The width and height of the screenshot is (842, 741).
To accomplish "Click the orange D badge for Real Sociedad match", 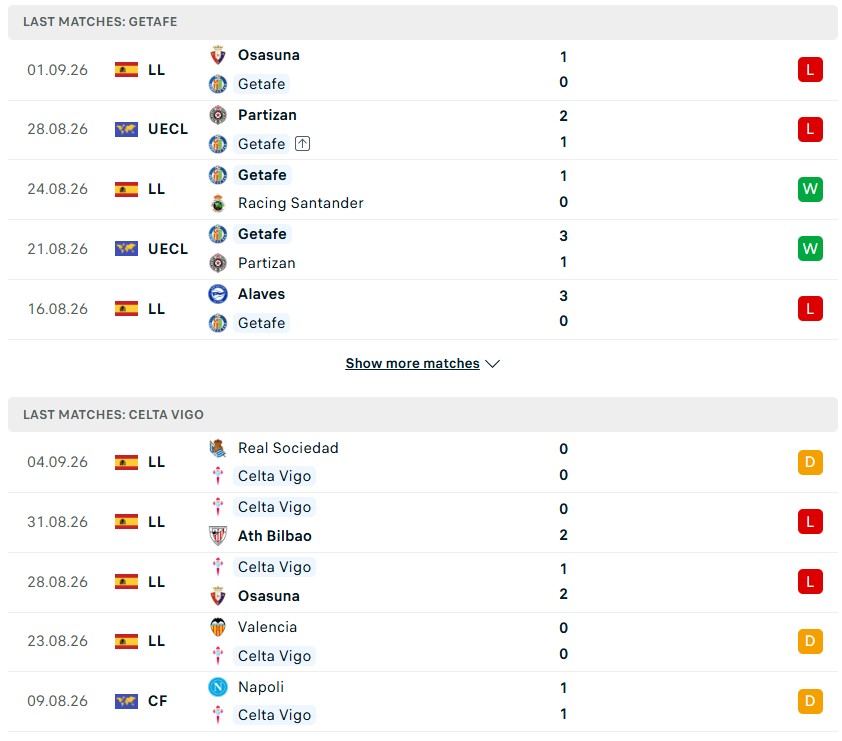I will pos(810,462).
